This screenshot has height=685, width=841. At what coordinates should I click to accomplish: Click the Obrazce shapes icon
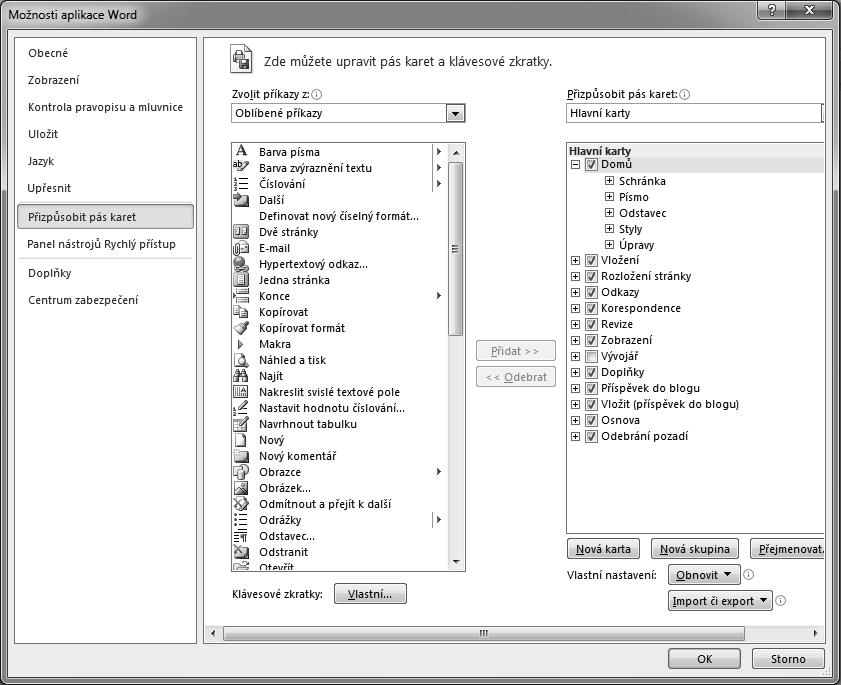(241, 472)
